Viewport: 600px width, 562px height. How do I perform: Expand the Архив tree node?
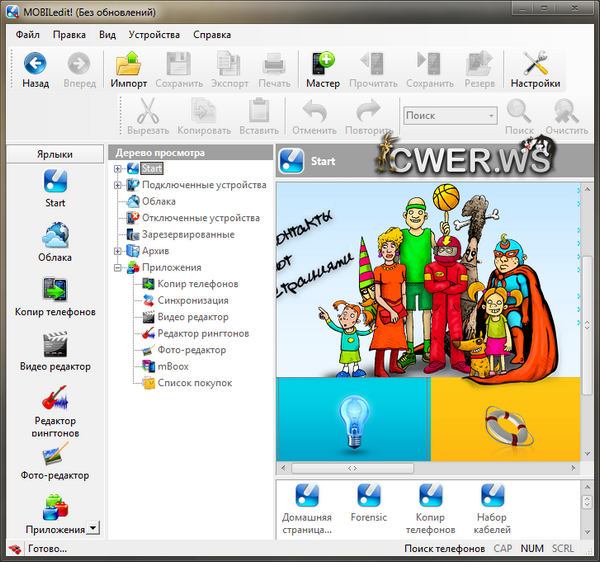coord(118,251)
